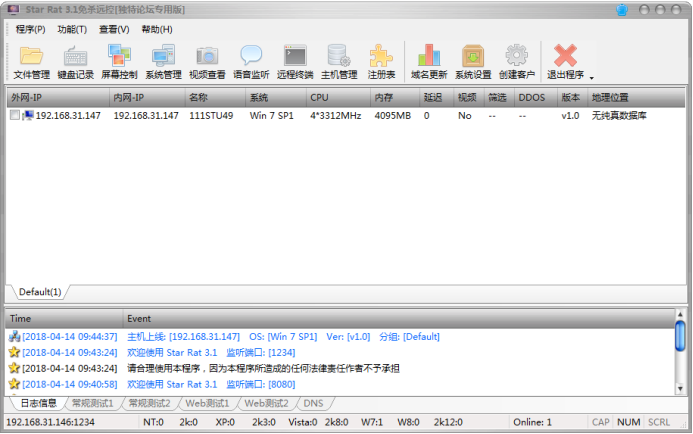Tick checkbox for host 192.168.31.147

[15, 115]
